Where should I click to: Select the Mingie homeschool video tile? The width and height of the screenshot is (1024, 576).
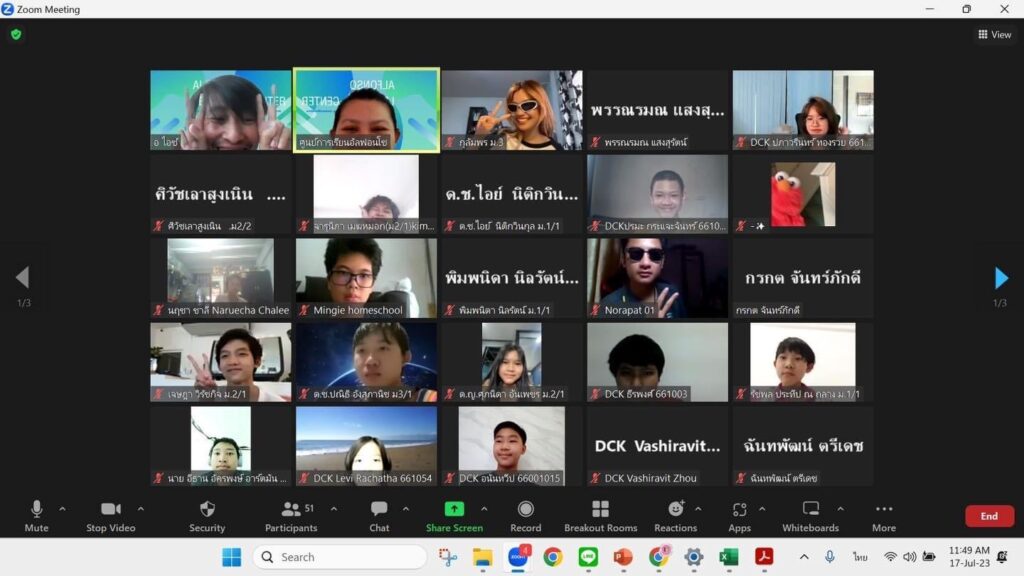366,277
